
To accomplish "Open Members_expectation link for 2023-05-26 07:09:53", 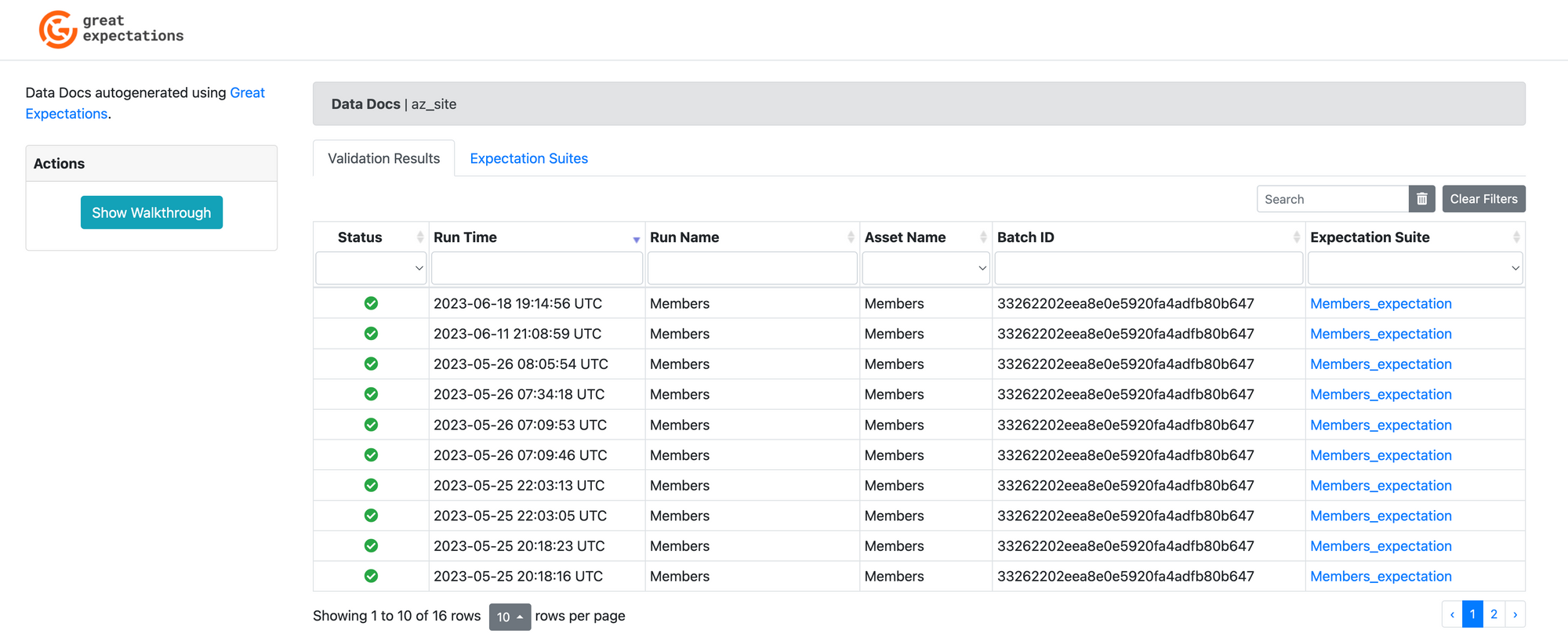I will click(1381, 425).
